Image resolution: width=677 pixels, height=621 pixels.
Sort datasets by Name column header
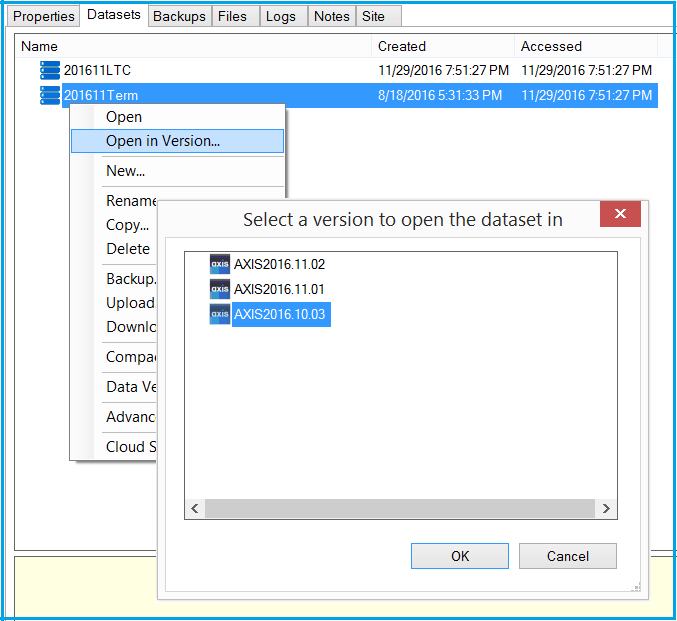click(x=193, y=46)
